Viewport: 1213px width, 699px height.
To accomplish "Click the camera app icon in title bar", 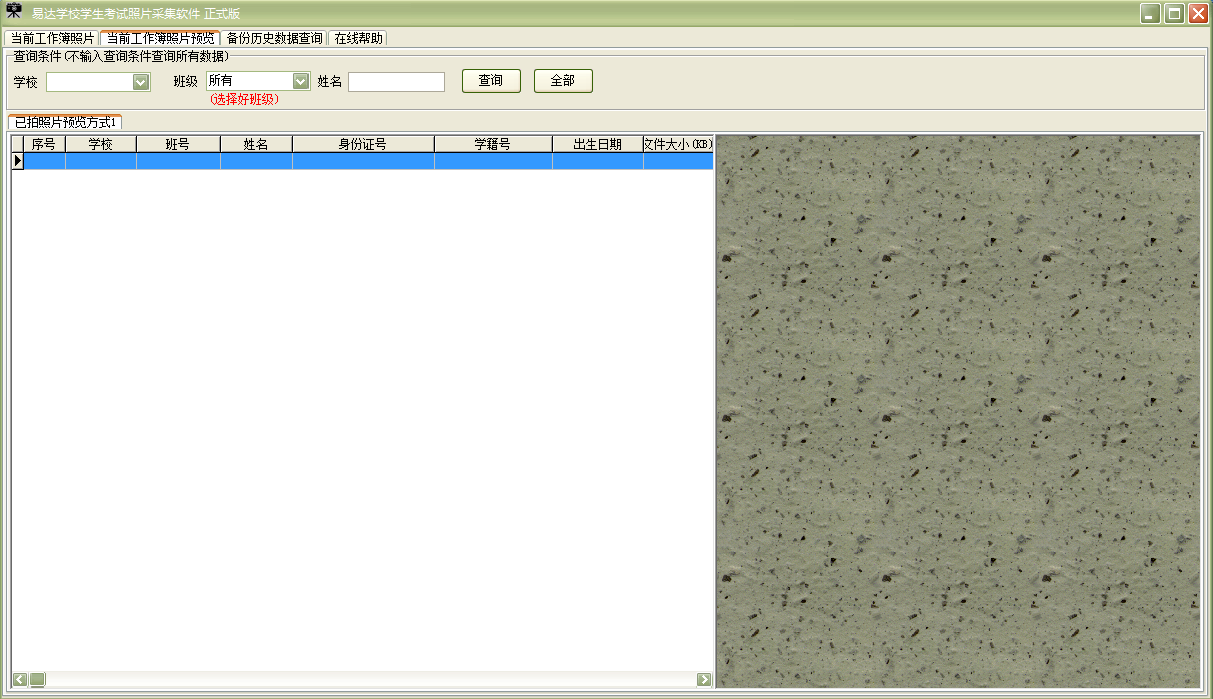I will point(14,13).
